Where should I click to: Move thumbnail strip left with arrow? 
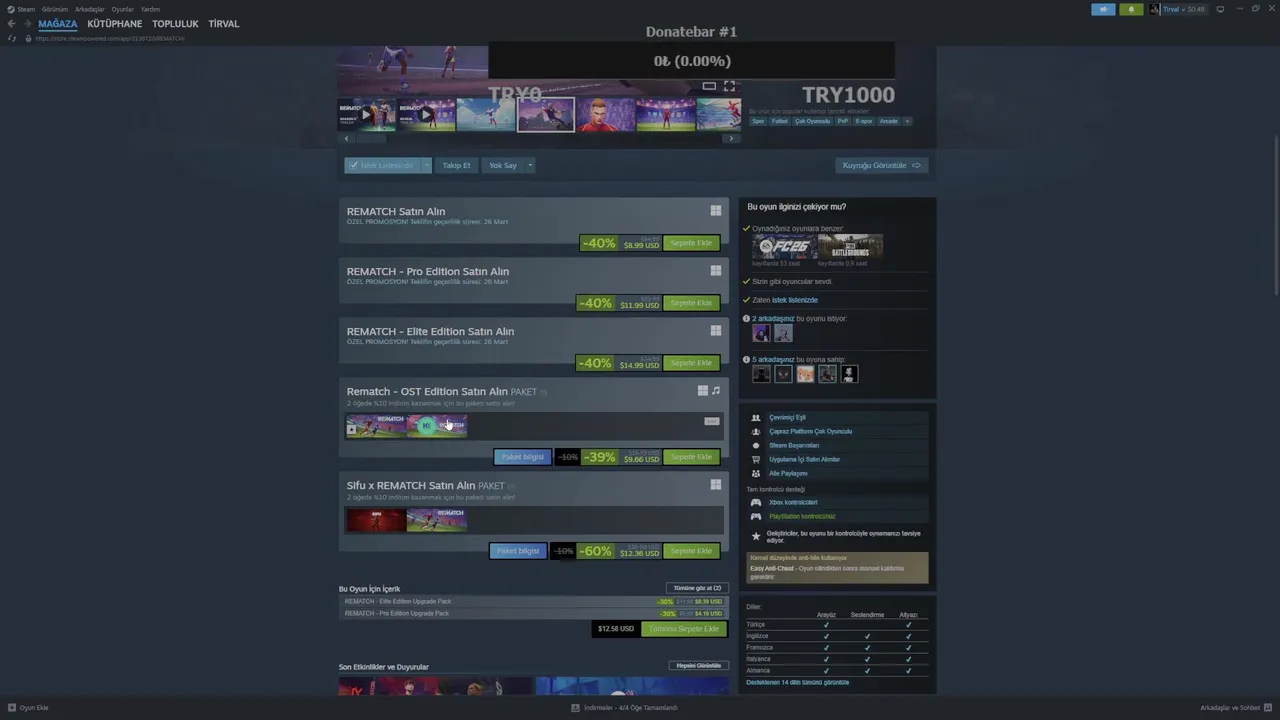coord(346,139)
